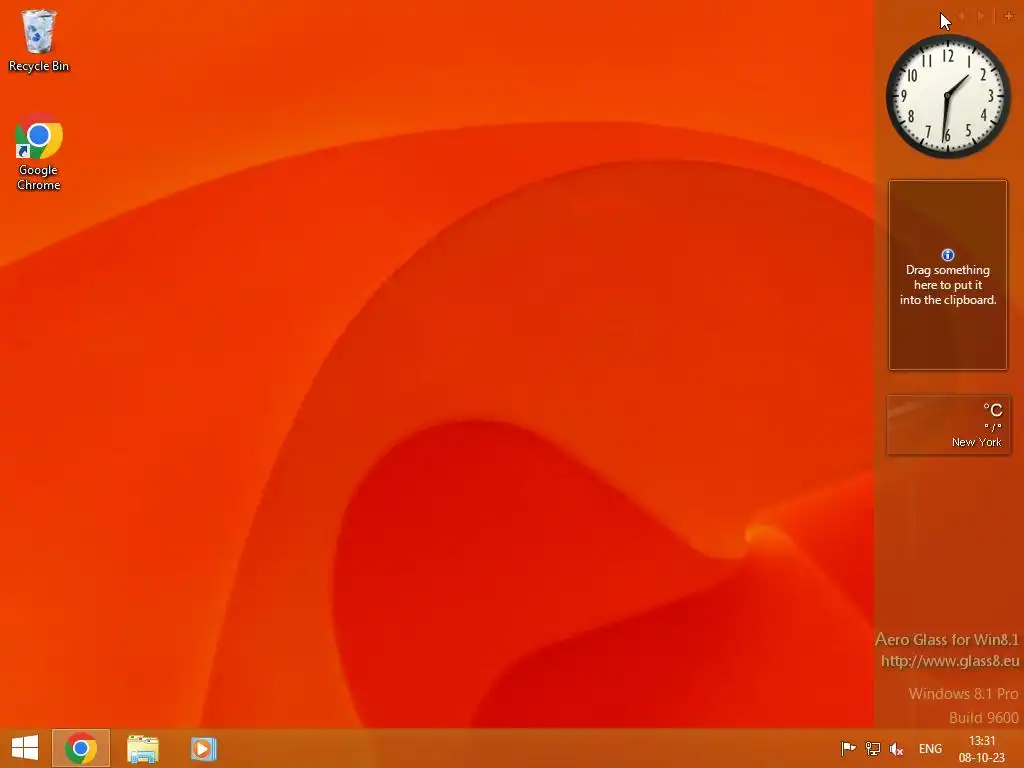The height and width of the screenshot is (768, 1024).
Task: Open Chrome from the taskbar
Action: pyautogui.click(x=81, y=748)
